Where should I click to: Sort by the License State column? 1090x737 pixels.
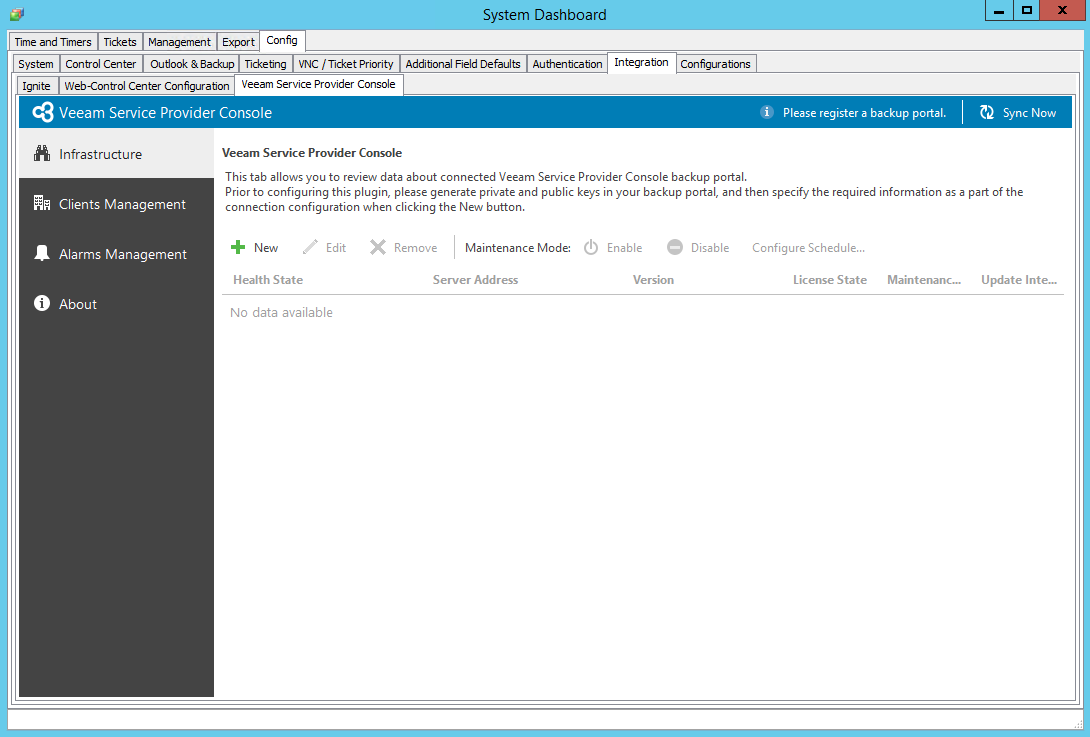830,280
